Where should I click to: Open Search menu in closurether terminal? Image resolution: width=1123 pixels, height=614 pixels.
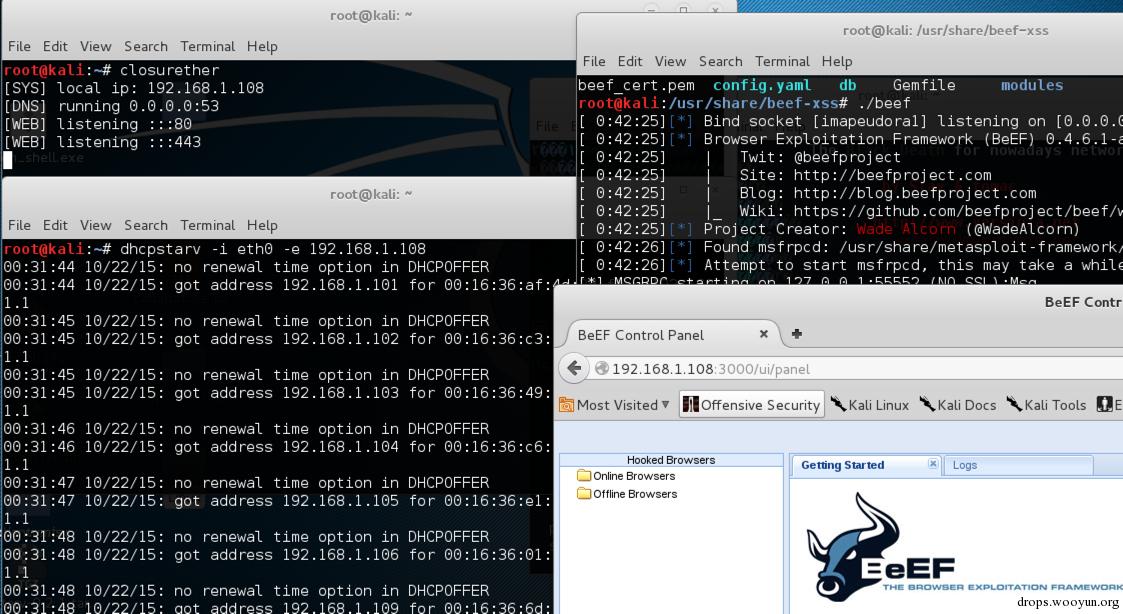[x=145, y=47]
